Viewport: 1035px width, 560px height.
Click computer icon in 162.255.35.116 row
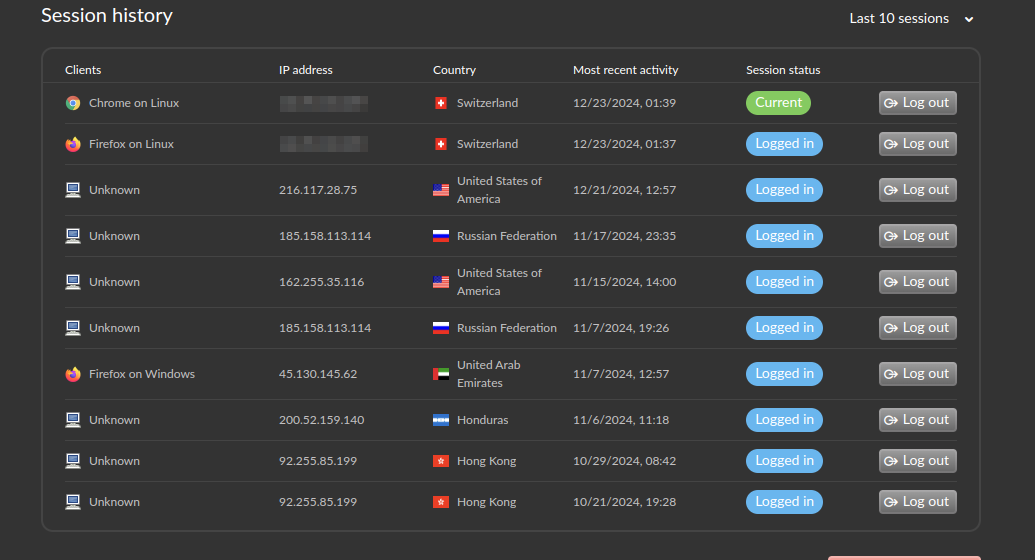(x=73, y=282)
